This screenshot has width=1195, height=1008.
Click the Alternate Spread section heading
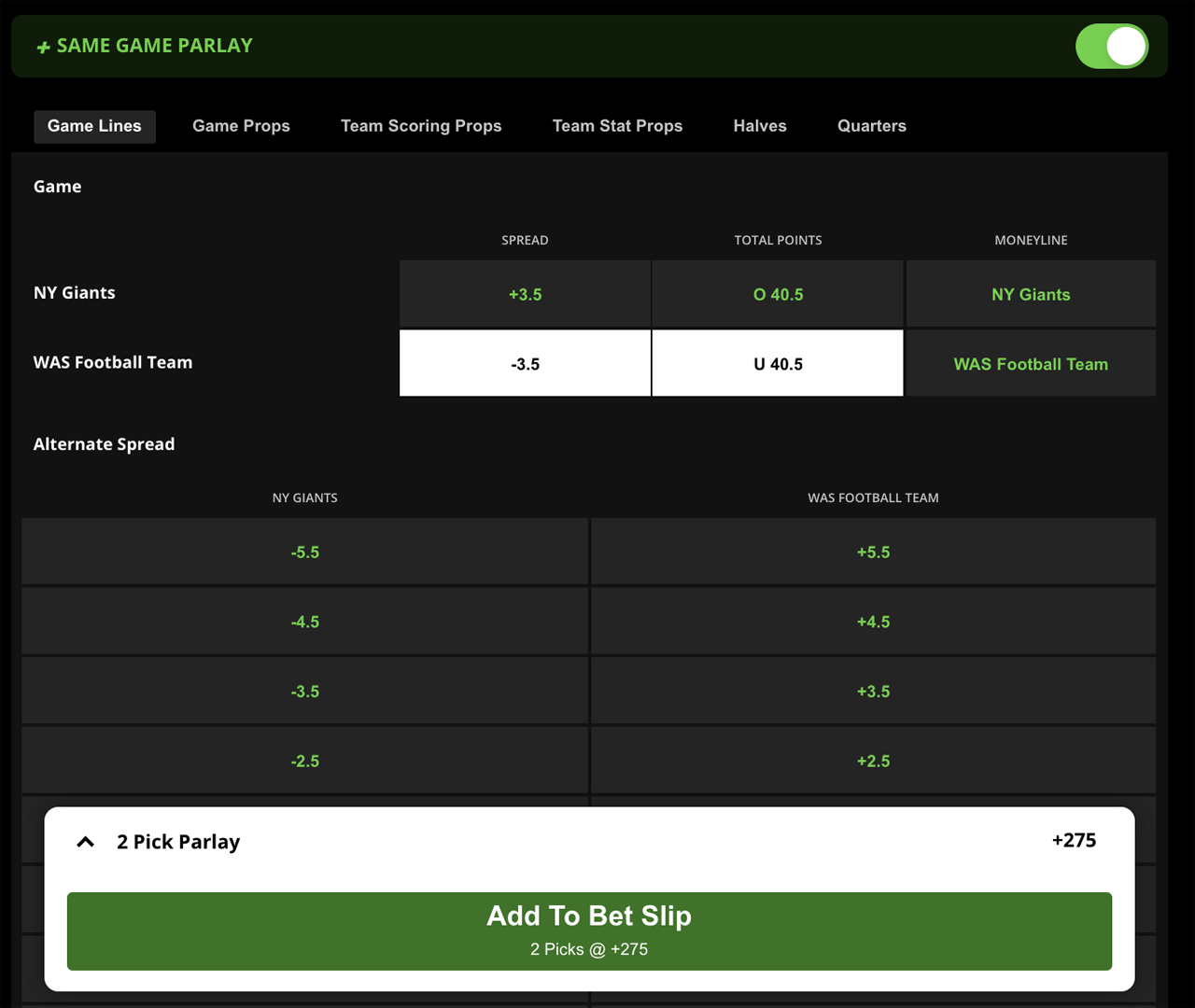(104, 444)
